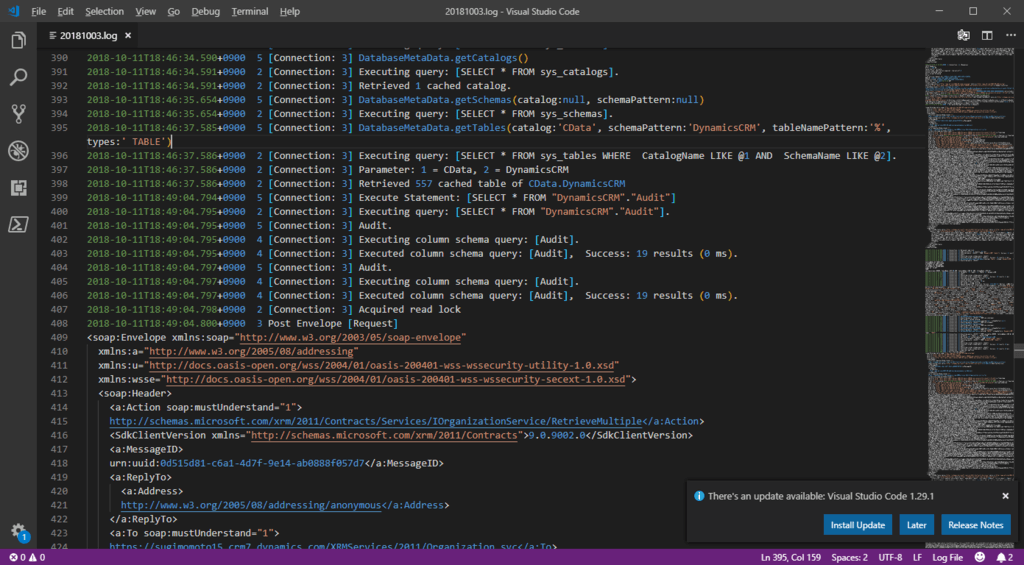Dismiss the update notification with X
Viewport: 1024px width, 565px height.
[1005, 495]
